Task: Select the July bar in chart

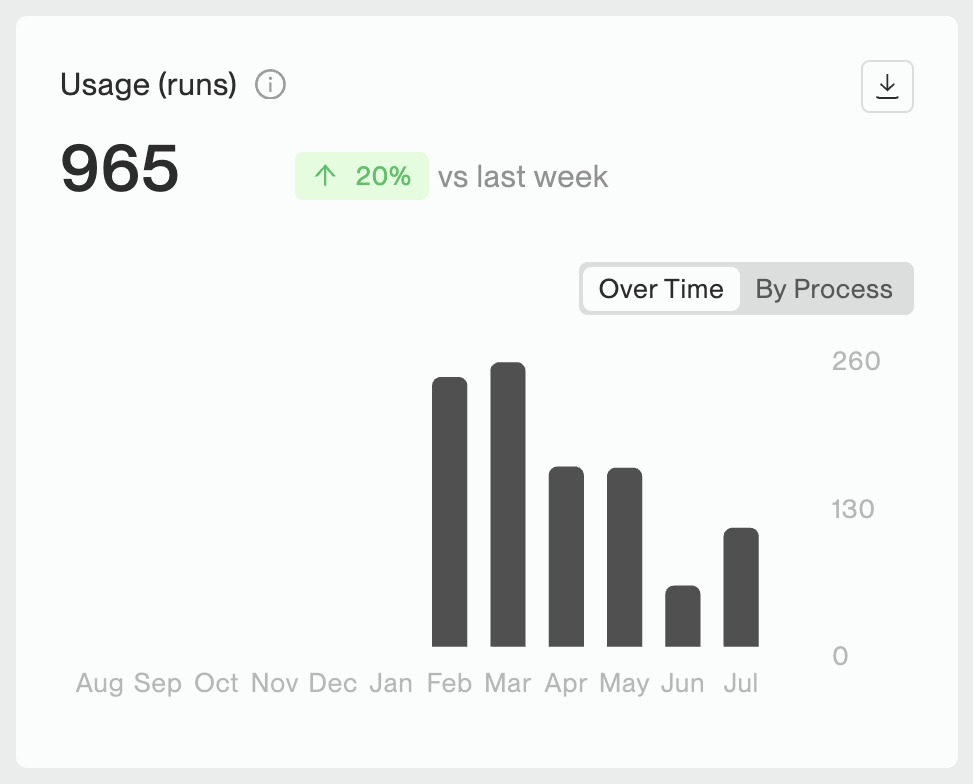Action: [x=741, y=587]
